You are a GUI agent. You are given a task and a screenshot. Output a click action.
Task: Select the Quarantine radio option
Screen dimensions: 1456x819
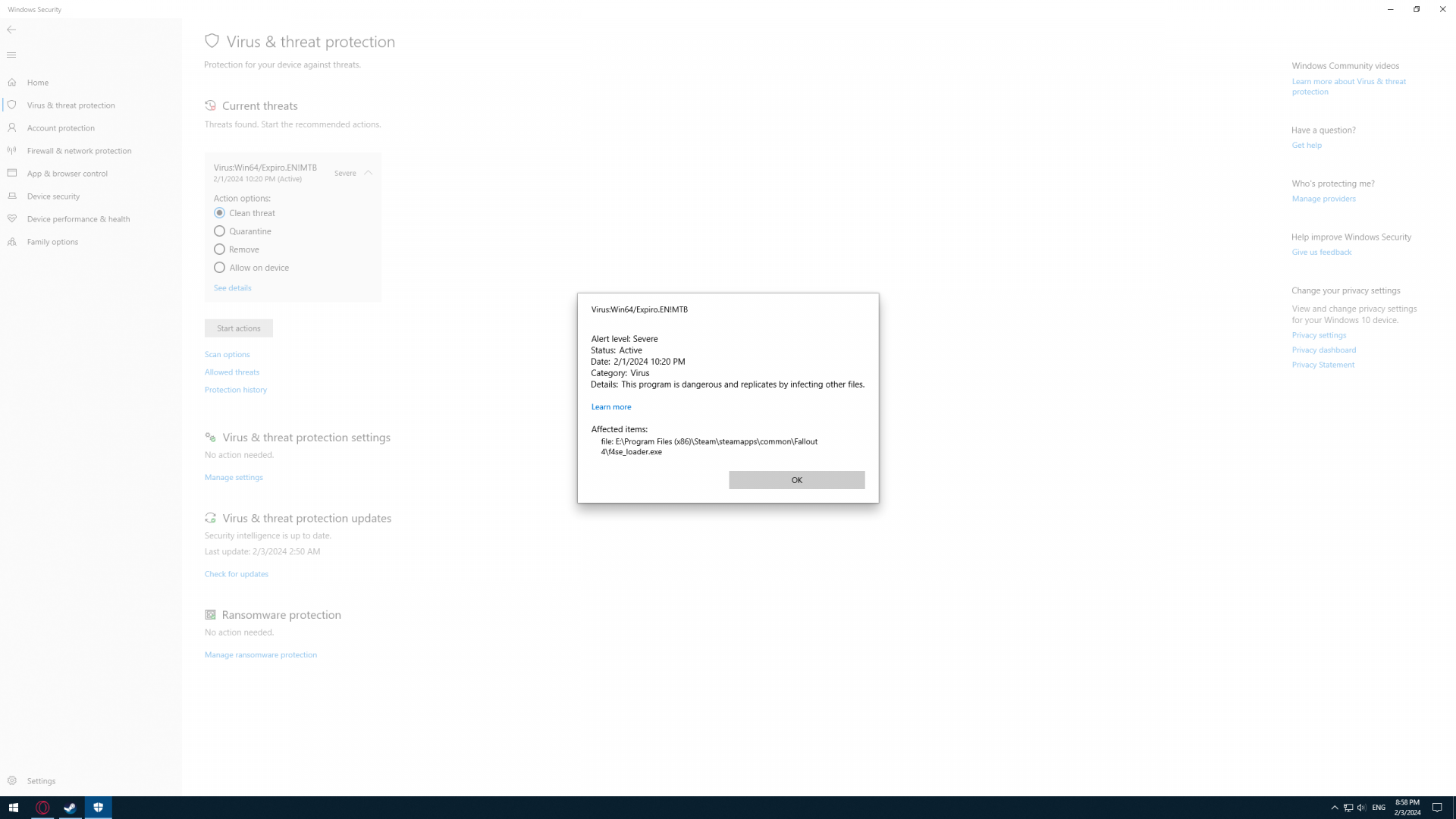219,231
